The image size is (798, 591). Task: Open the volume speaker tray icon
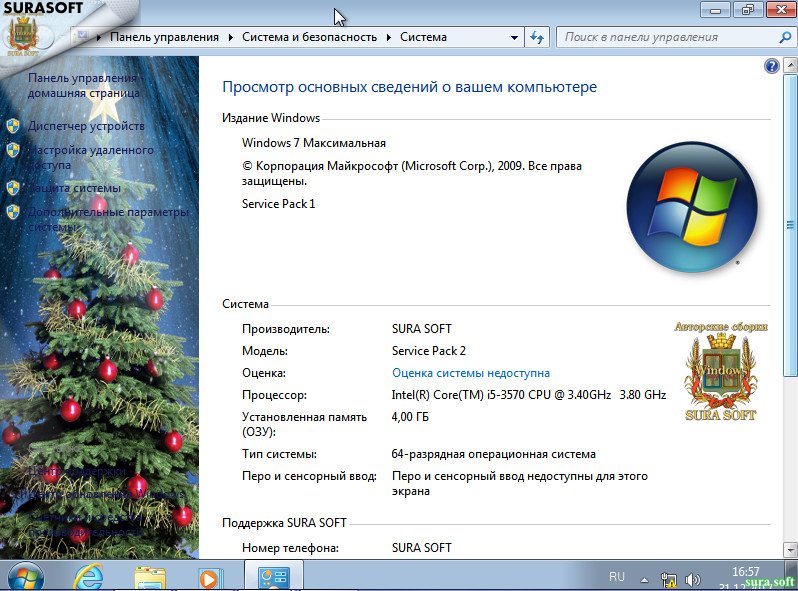click(692, 579)
